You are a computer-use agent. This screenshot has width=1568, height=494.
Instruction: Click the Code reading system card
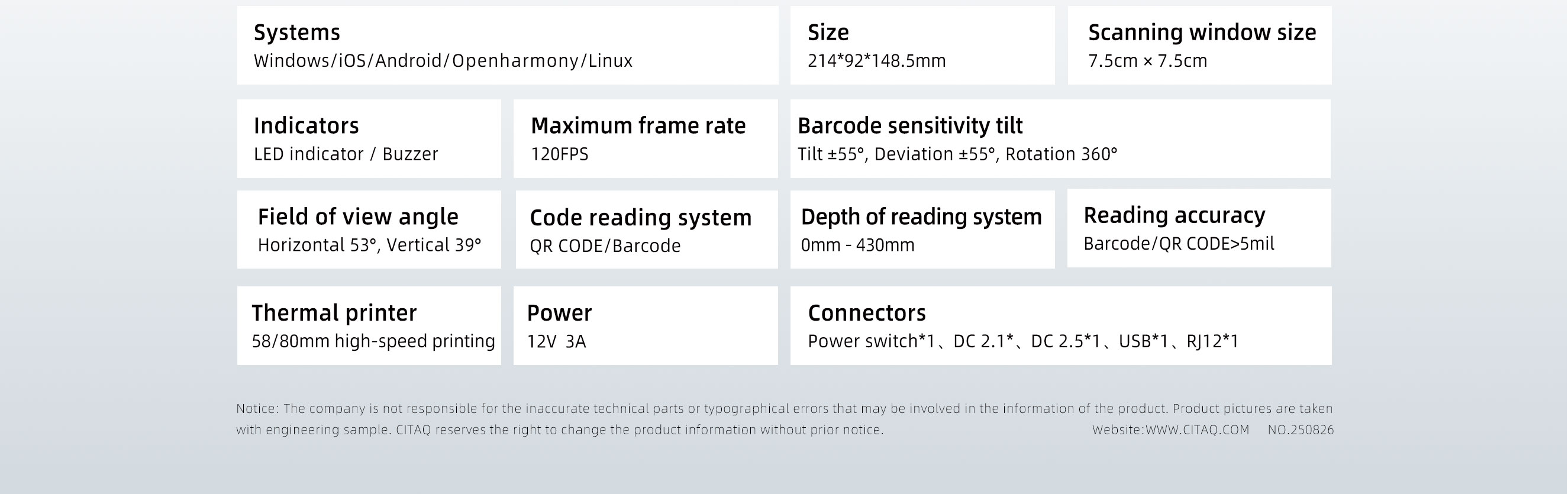click(647, 230)
